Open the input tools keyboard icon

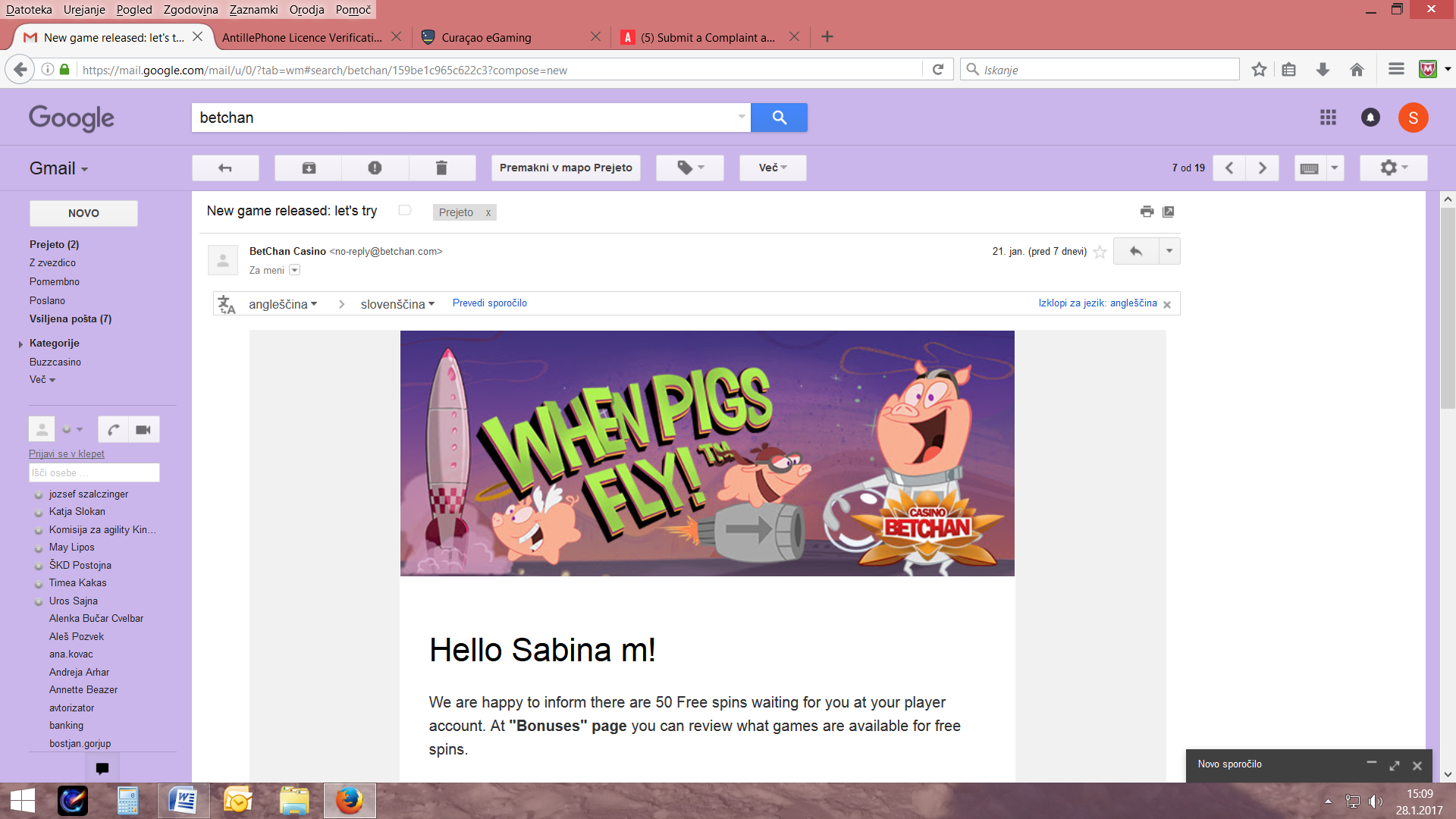(x=1310, y=168)
